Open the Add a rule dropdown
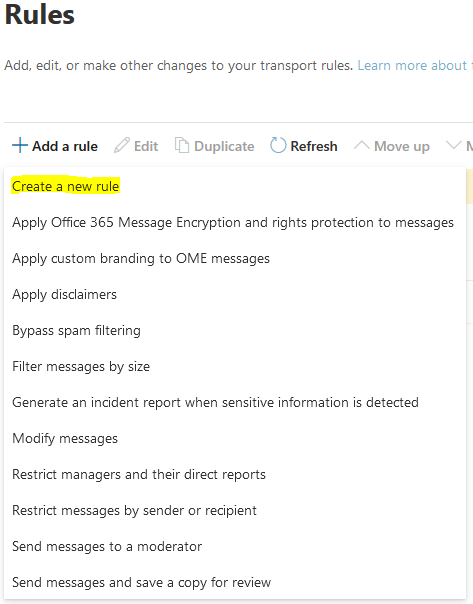473x604 pixels. tap(55, 146)
